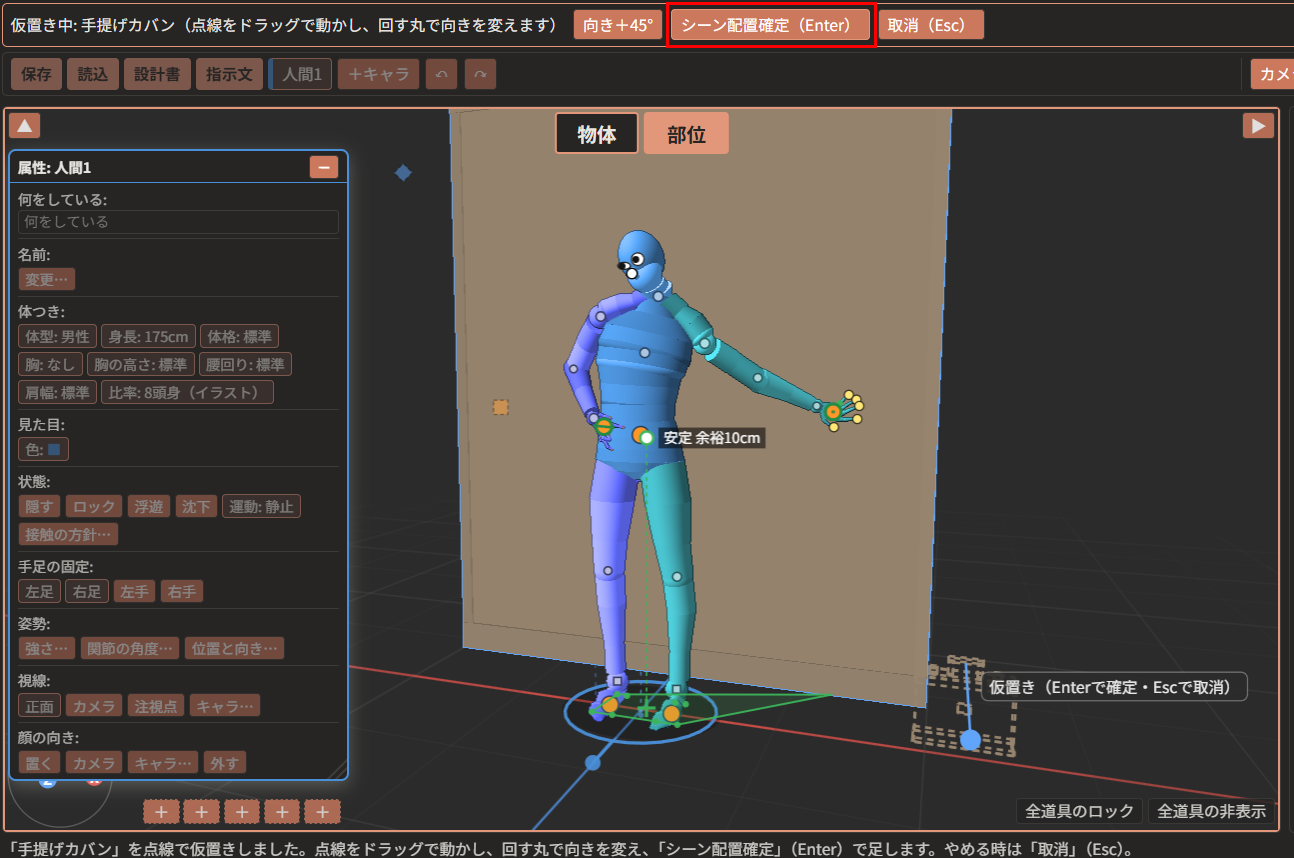Screen dimensions: 1294x858
Task: Open 体型: 男性 dropdown
Action: 58,336
